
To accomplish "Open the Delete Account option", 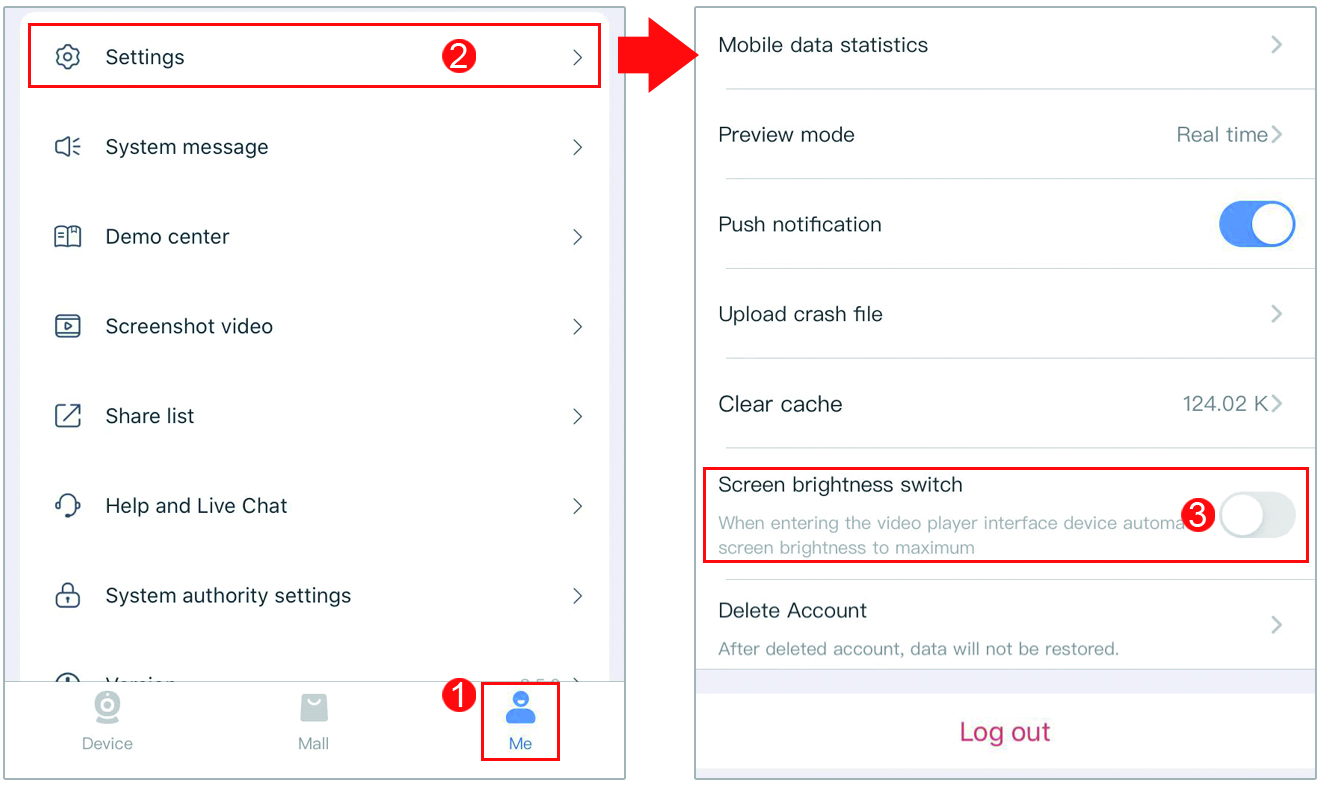I will pyautogui.click(x=1005, y=626).
